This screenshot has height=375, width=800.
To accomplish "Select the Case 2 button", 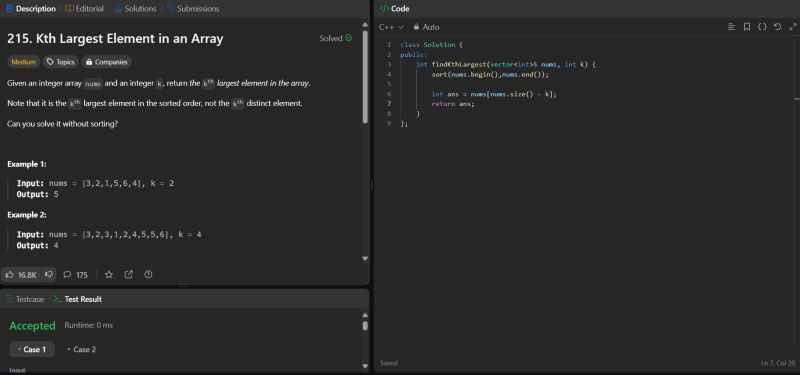I will 81,349.
